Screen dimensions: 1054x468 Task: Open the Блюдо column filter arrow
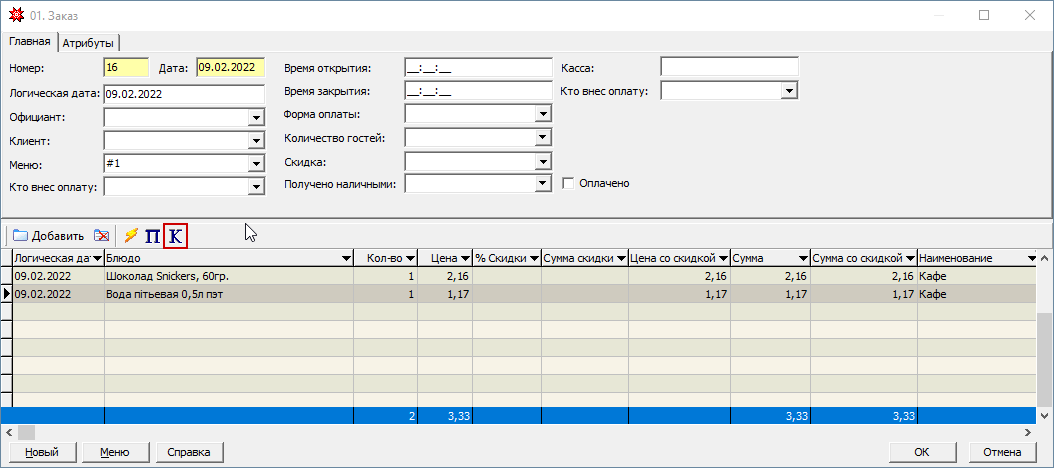click(x=346, y=259)
